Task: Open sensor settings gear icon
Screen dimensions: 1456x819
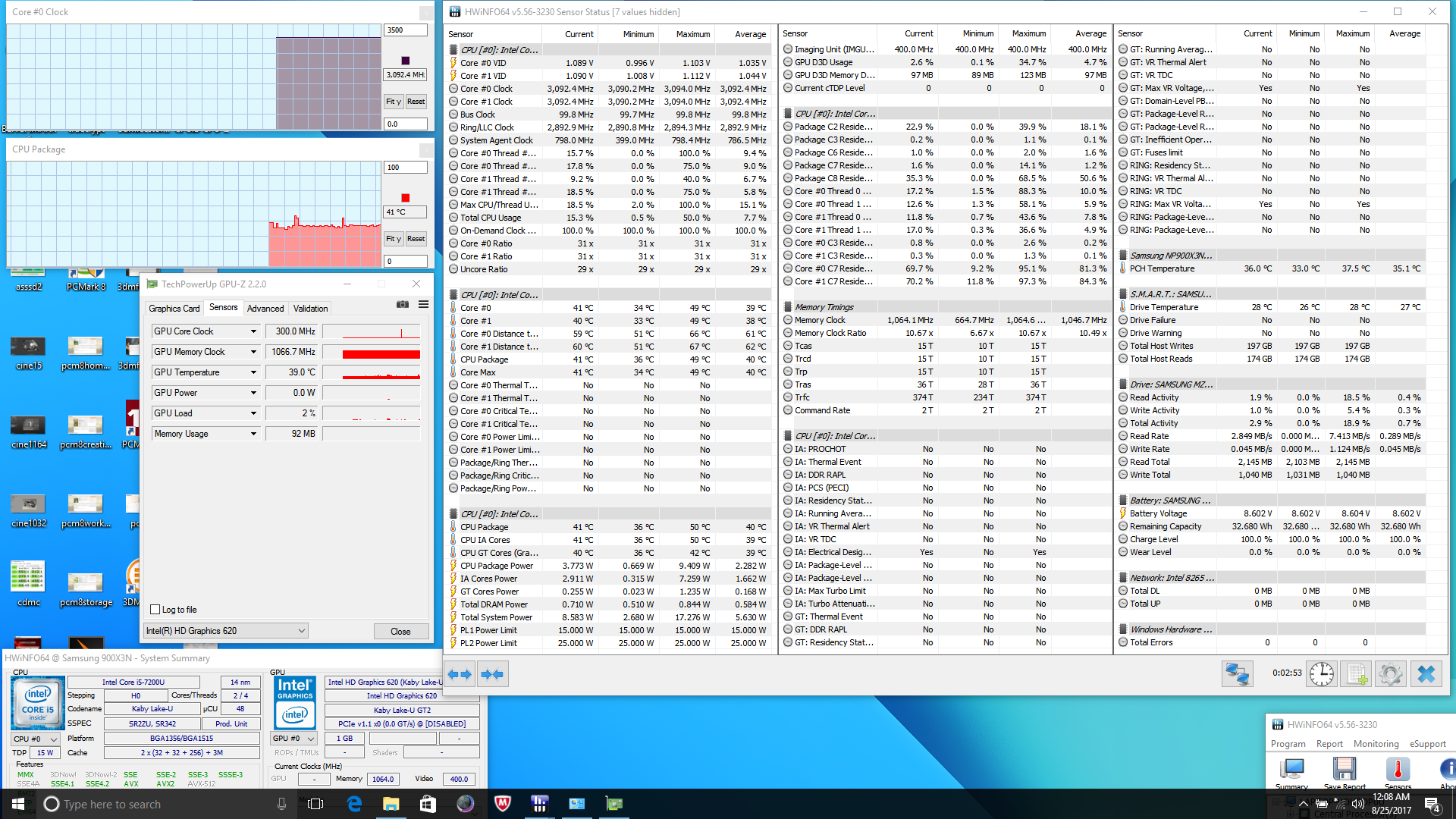Action: tap(1391, 674)
